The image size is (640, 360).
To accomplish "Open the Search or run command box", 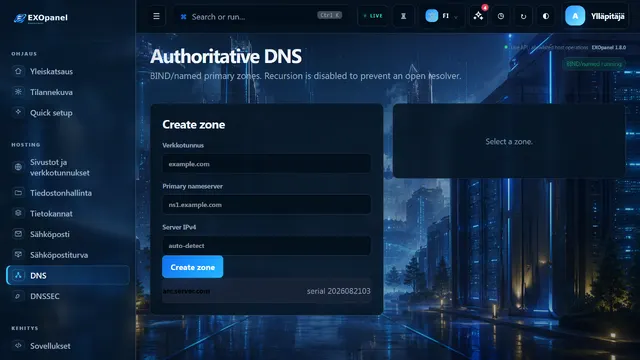I will pyautogui.click(x=261, y=16).
